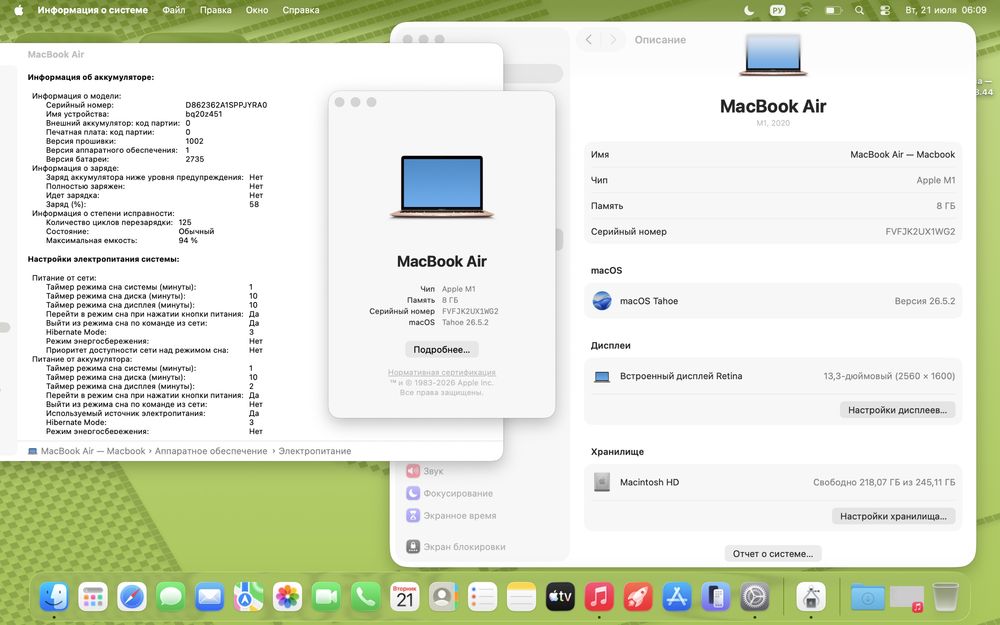
Task: Open the Информация о системе menu
Action: 92,10
